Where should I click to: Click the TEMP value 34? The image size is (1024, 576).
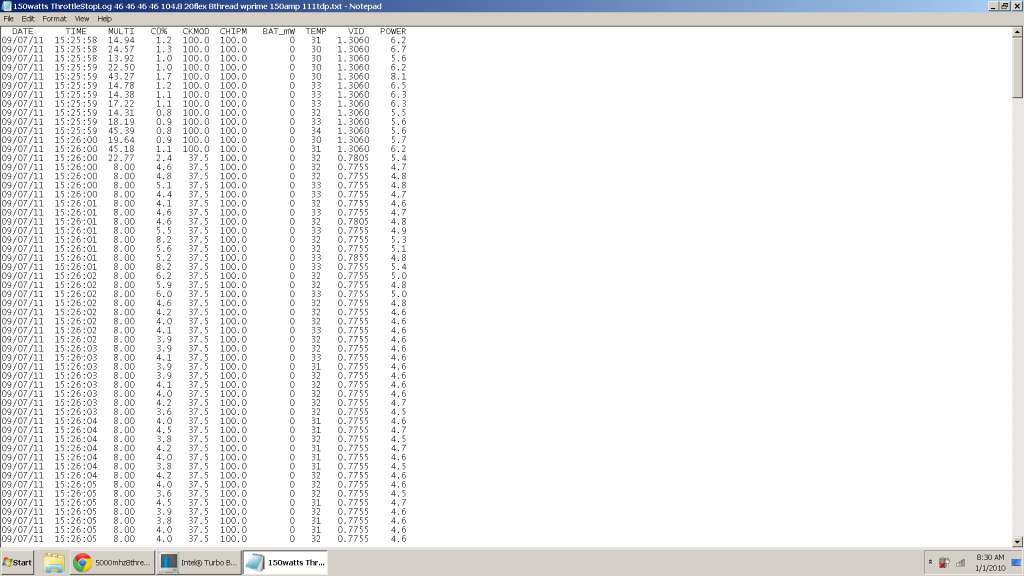point(315,131)
